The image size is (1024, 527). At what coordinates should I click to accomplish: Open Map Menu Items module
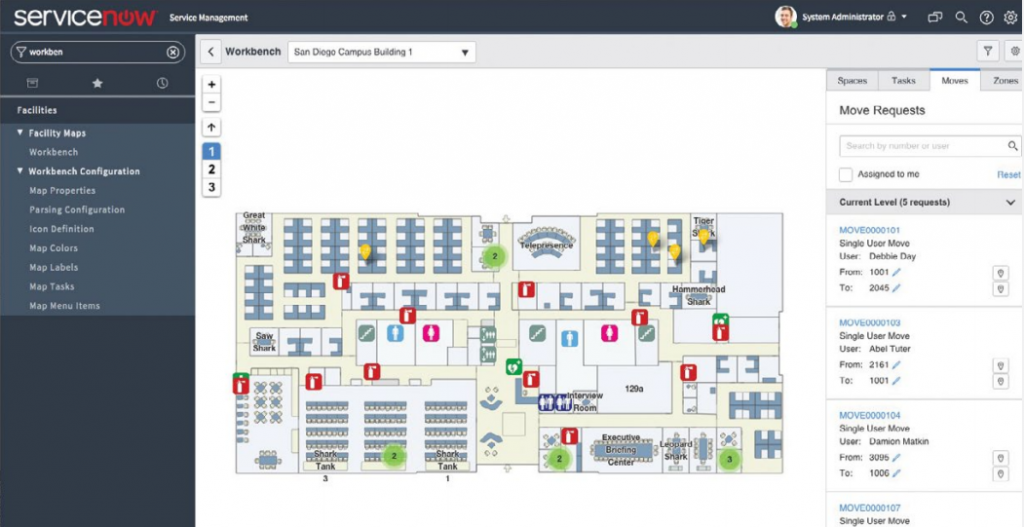click(64, 306)
